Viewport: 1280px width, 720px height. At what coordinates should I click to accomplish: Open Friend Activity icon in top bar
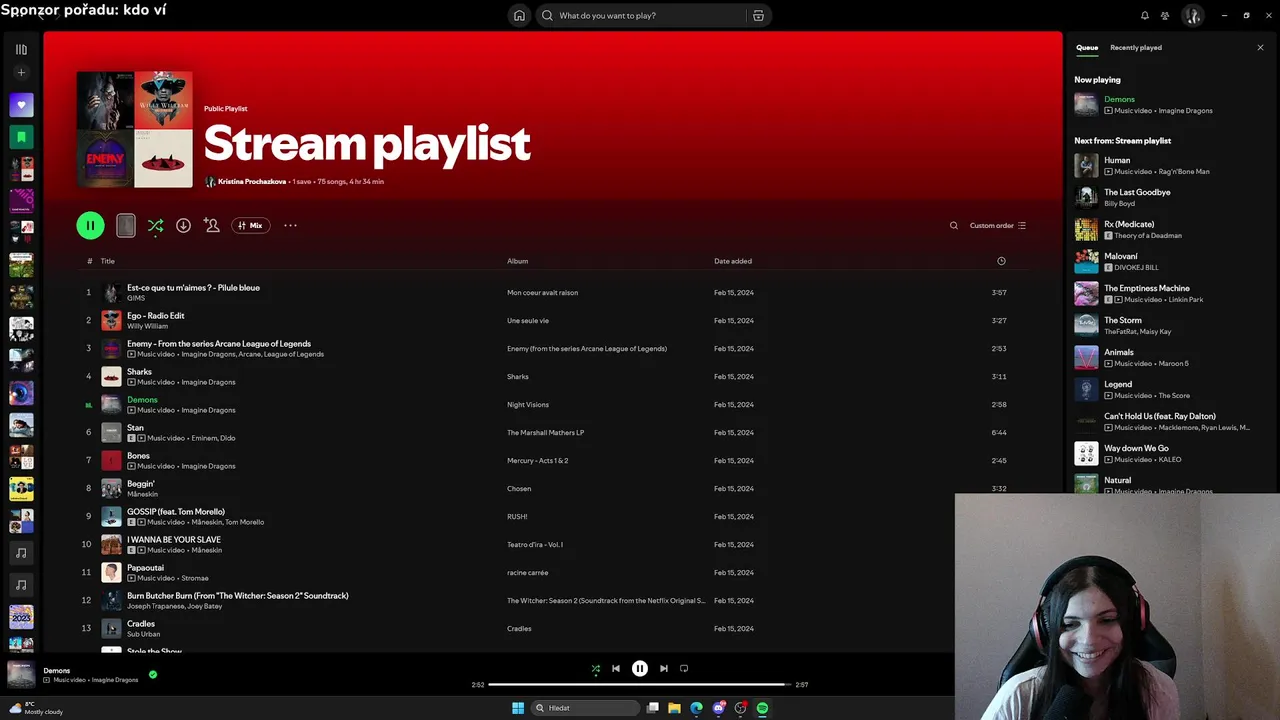(1165, 15)
